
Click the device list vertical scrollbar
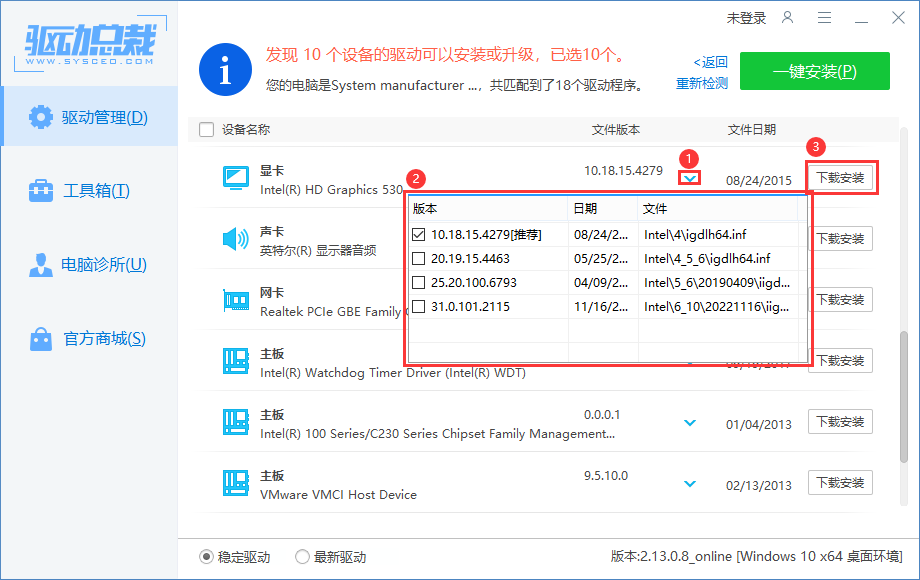(x=904, y=397)
